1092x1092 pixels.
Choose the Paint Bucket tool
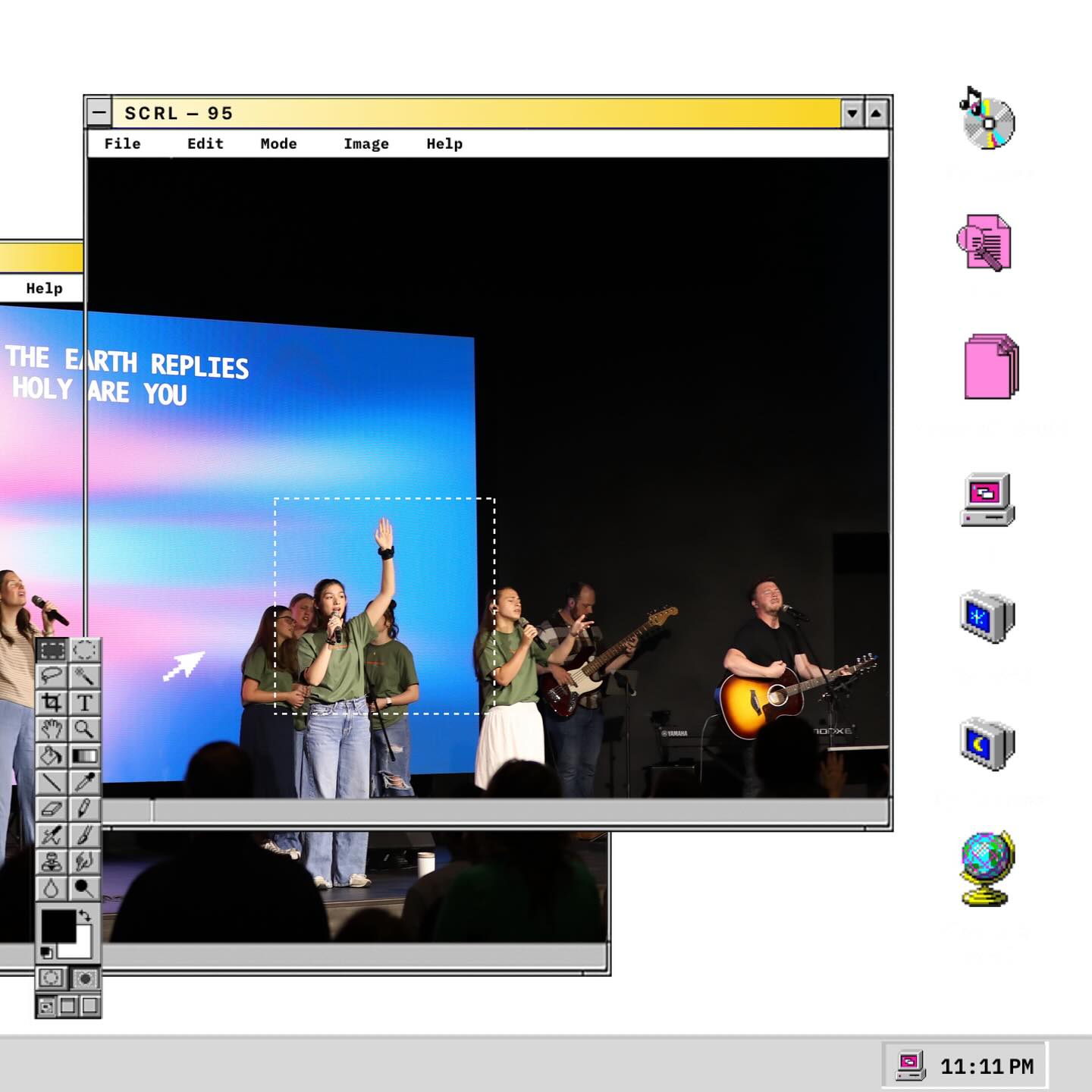coord(52,755)
